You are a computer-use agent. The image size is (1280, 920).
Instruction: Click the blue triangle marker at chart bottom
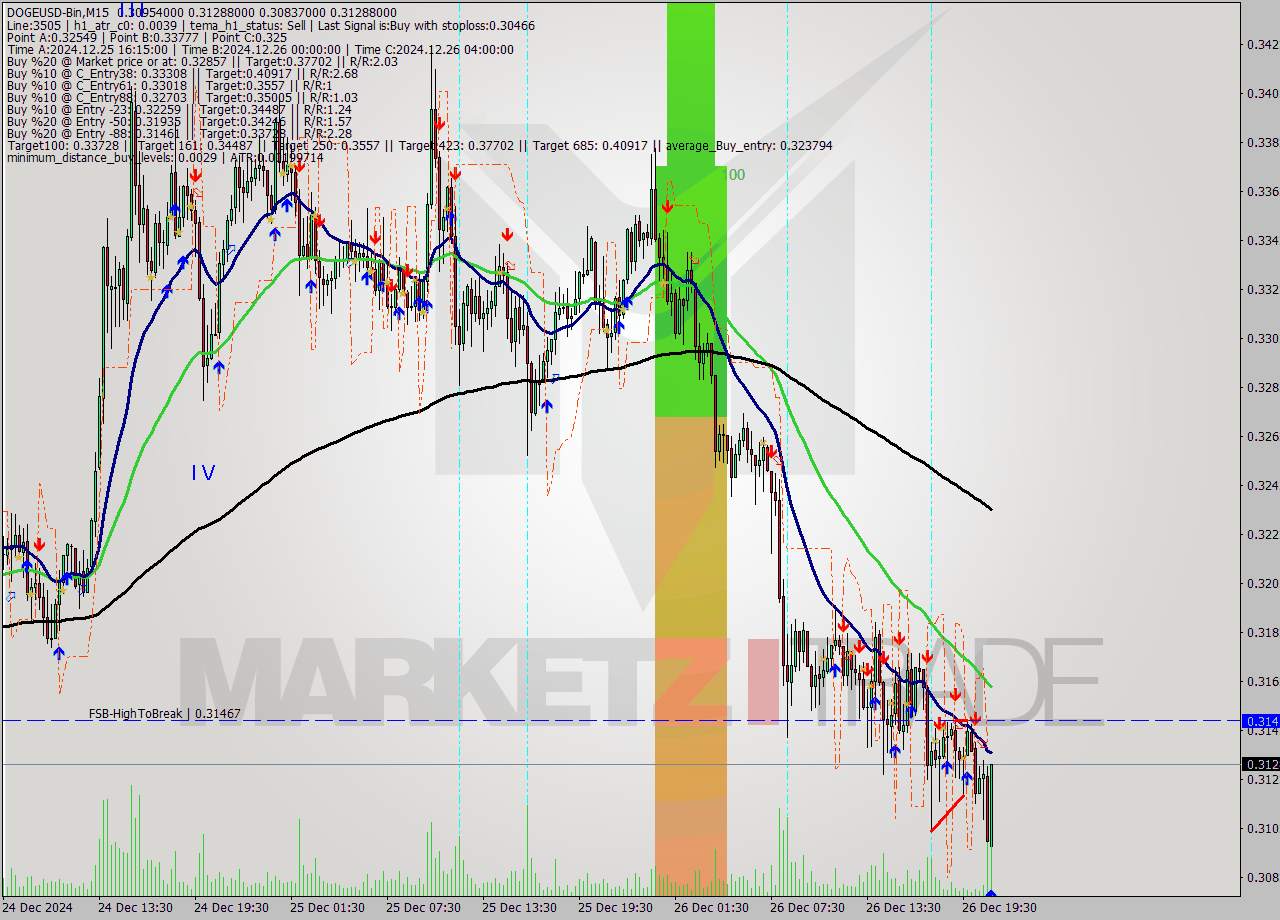[x=990, y=893]
